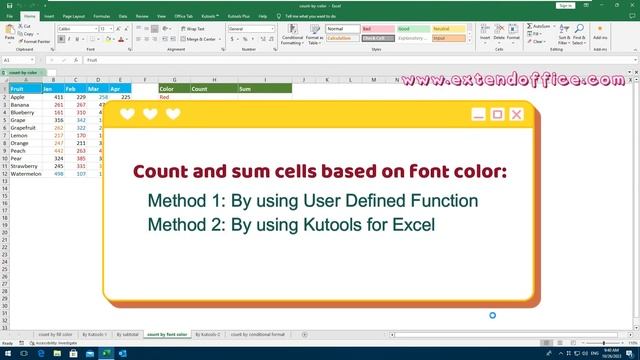Image resolution: width=640 pixels, height=360 pixels.
Task: Click the Format as Table icon
Action: click(315, 29)
